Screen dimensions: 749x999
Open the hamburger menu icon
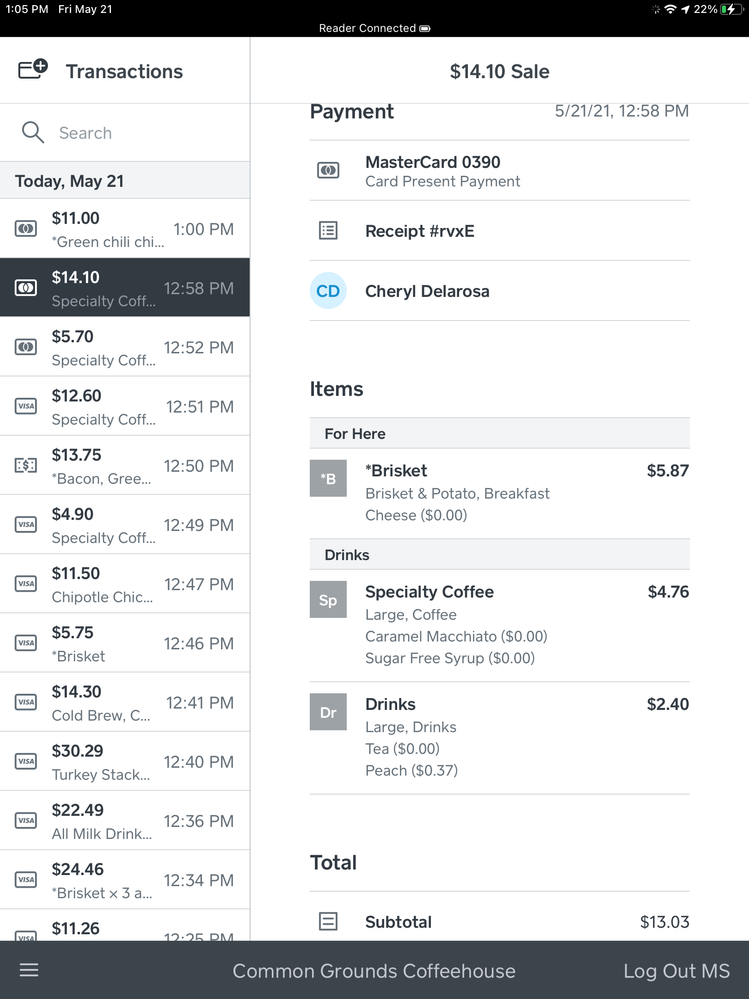click(29, 970)
